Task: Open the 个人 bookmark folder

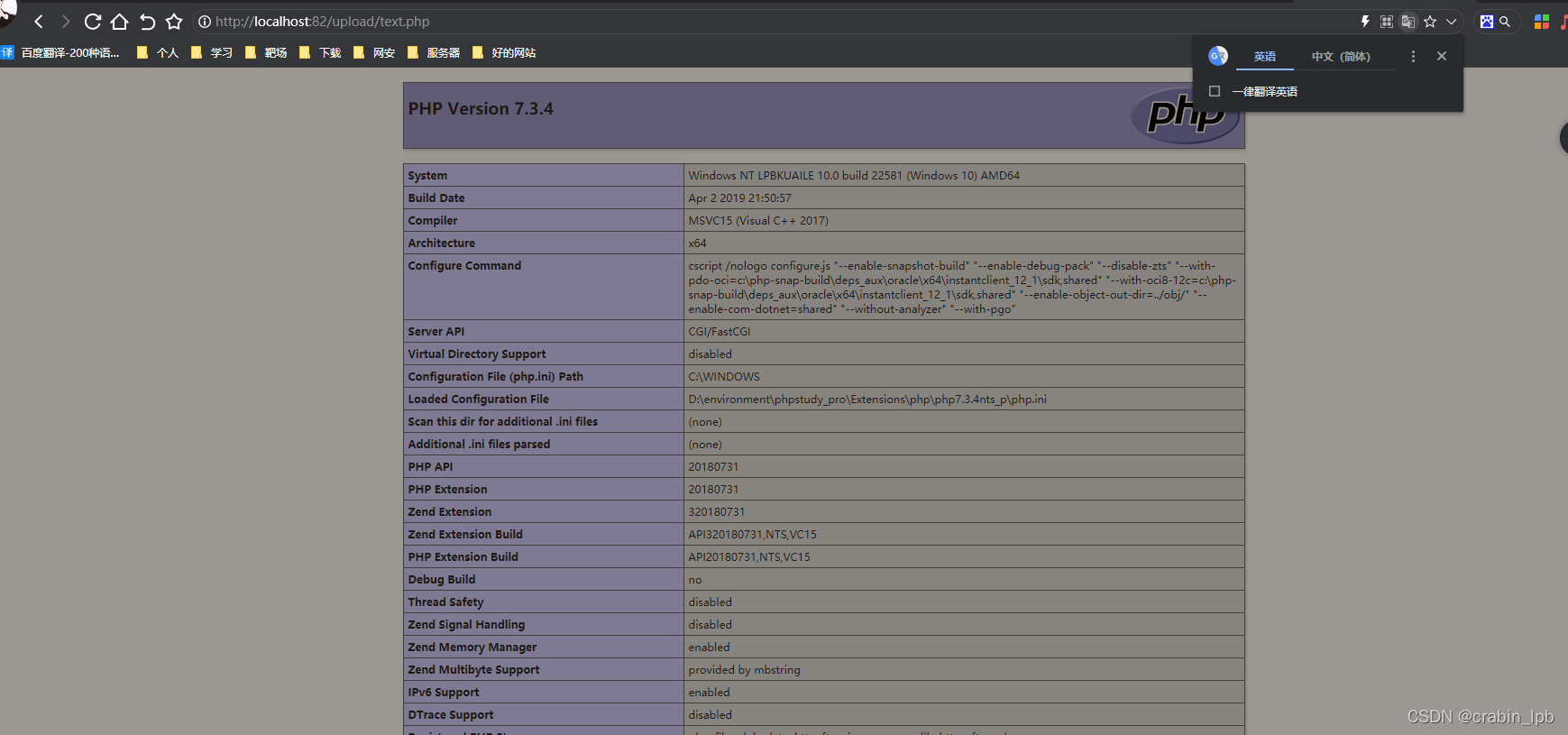Action: tap(158, 52)
